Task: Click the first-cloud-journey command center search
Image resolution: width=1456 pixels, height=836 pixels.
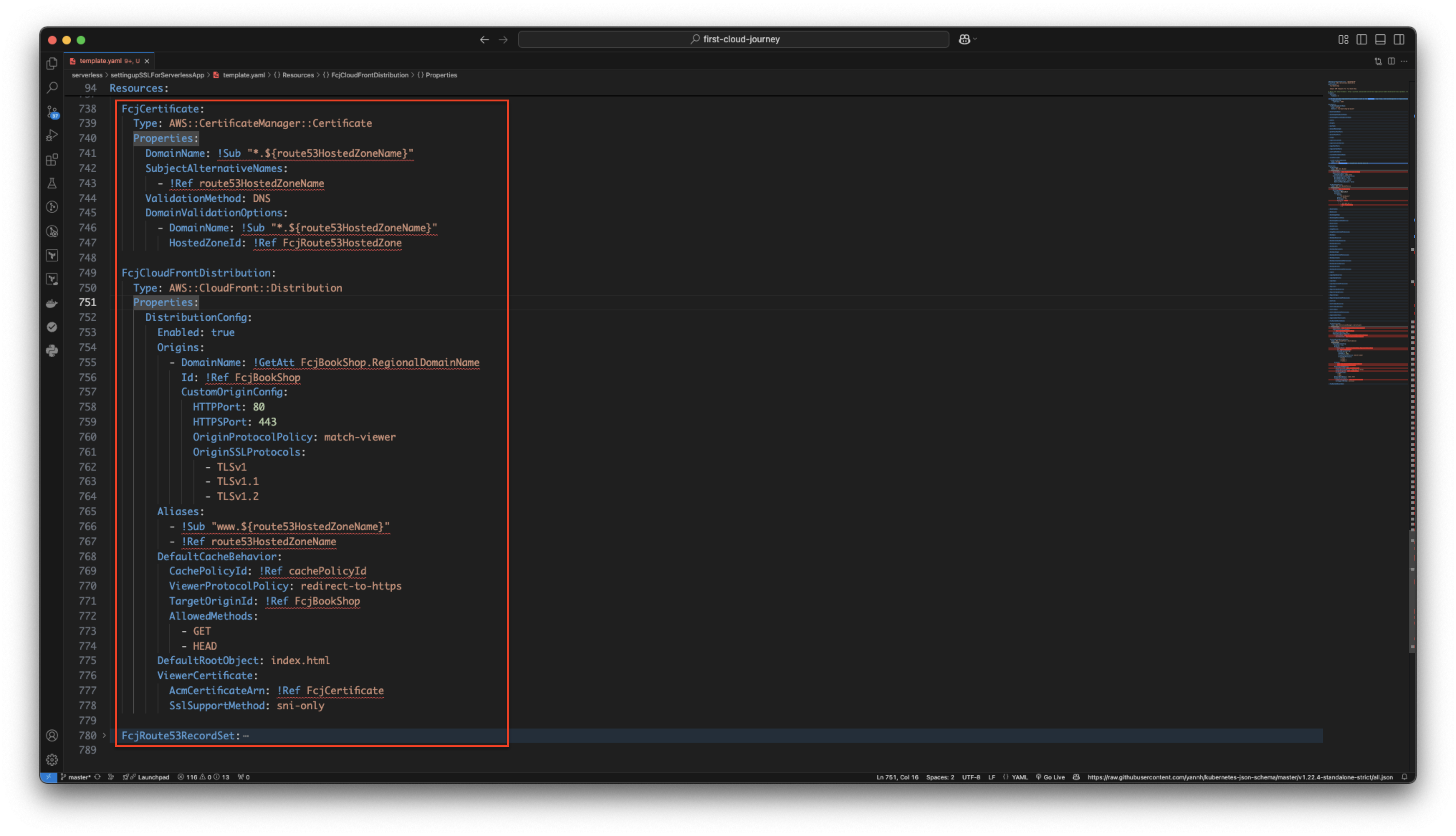Action: (x=733, y=40)
